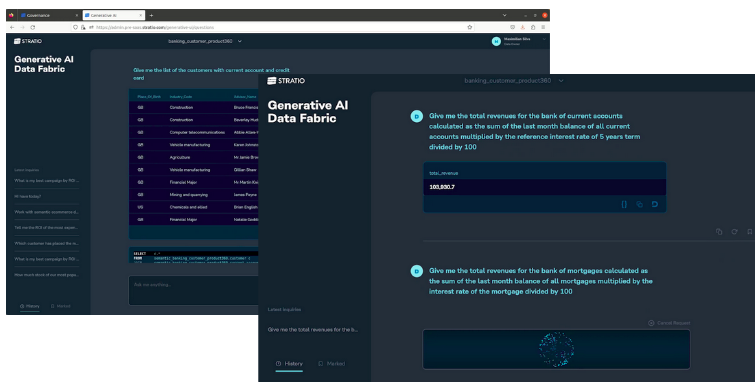Click the avatar beside the current accounts question
This screenshot has width=755, height=384.
[x=417, y=116]
